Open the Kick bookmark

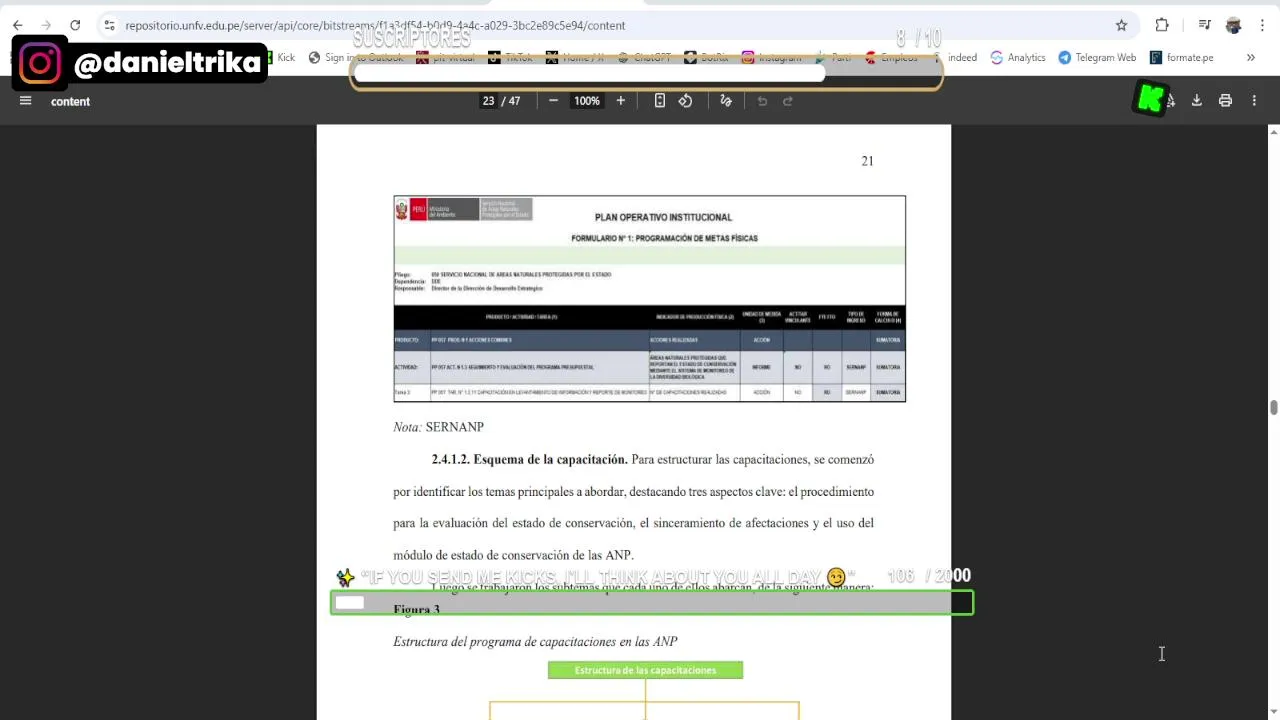pos(281,57)
